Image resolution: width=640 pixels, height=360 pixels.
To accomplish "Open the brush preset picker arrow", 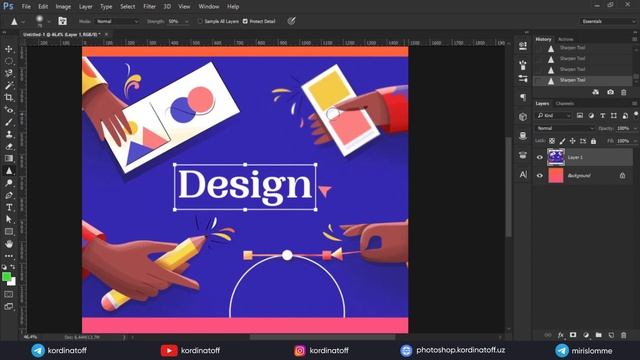I will tap(49, 21).
